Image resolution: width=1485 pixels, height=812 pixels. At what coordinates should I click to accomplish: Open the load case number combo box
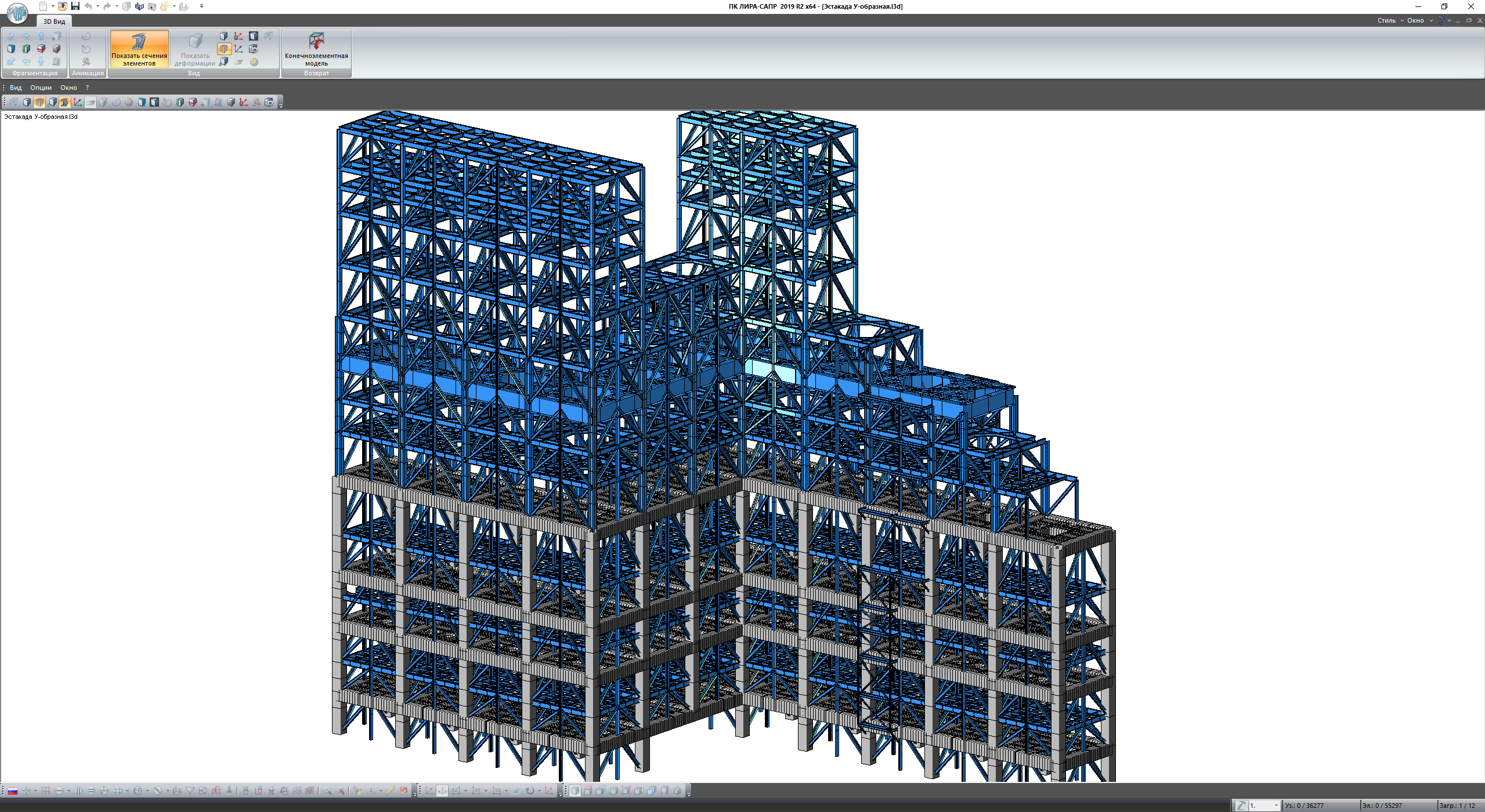(x=1264, y=806)
